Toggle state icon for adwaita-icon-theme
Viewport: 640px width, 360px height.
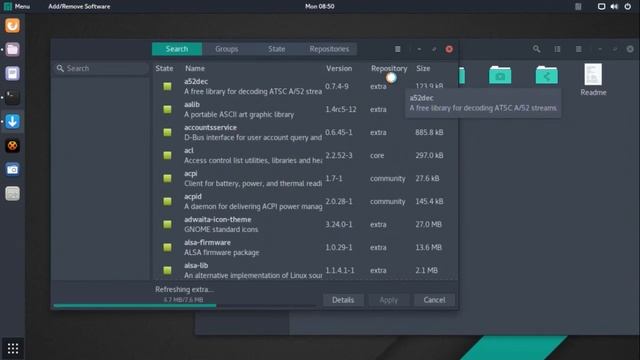(x=167, y=224)
